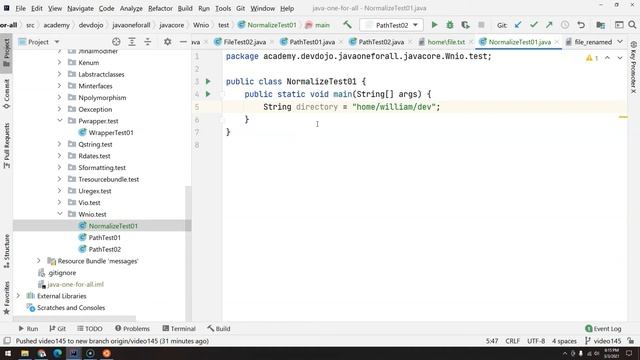Switch to PathTest01.java tab
The image size is (640, 360).
tap(312, 42)
